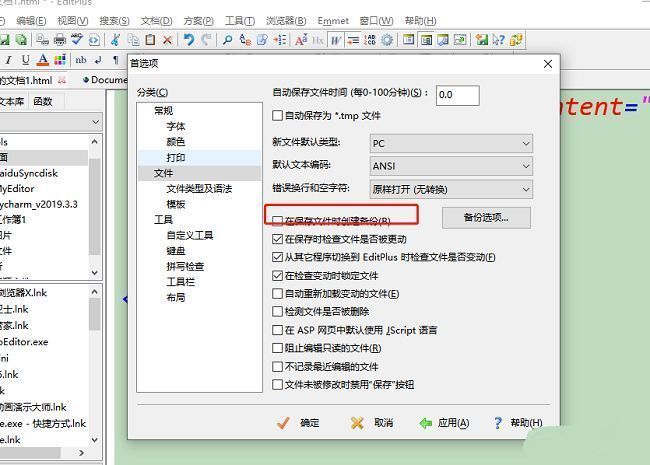Screen dimensions: 650x465
Task: Click the auto-save time input field
Action: click(x=458, y=95)
